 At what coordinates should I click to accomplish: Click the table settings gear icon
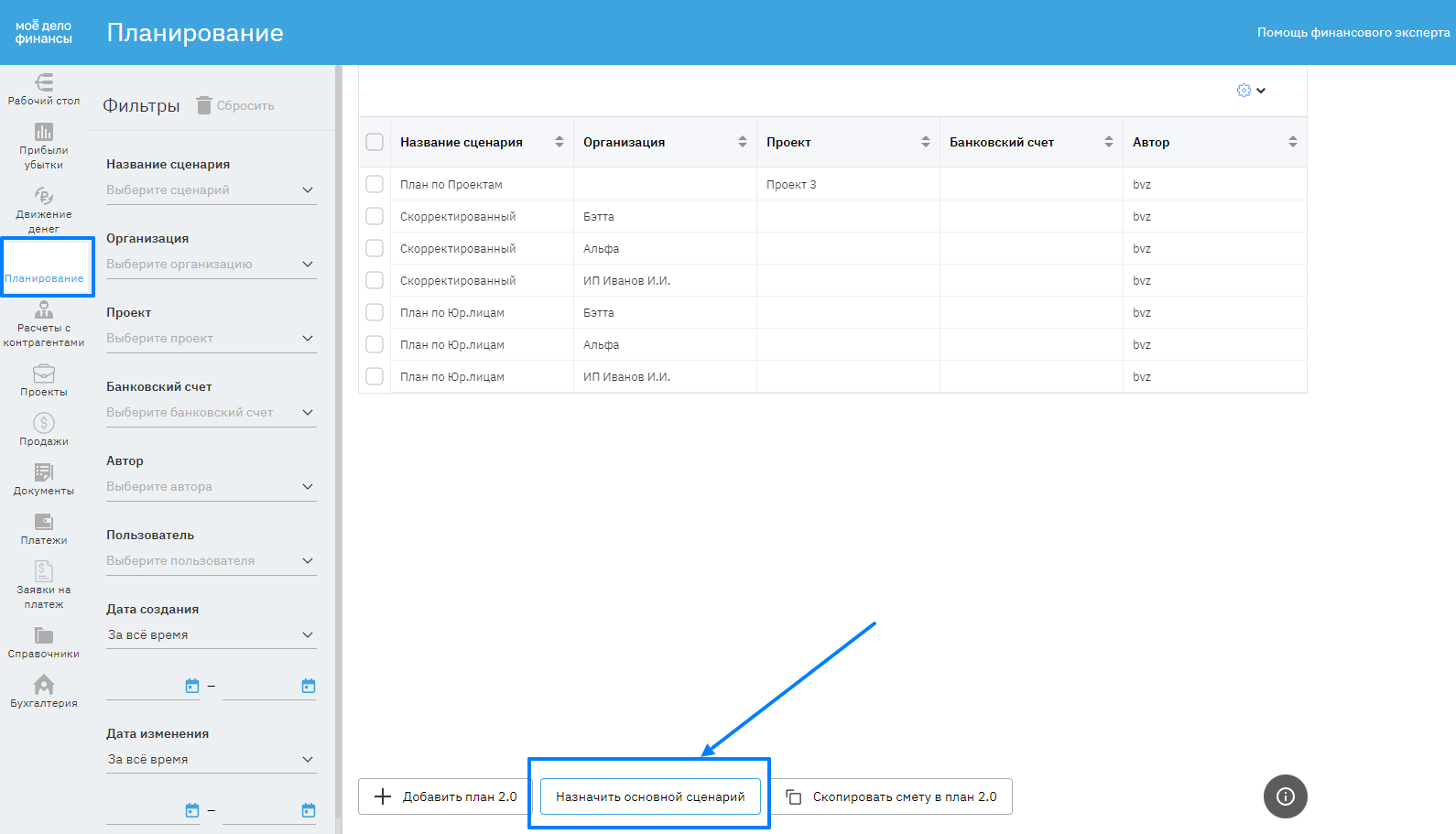[x=1244, y=91]
